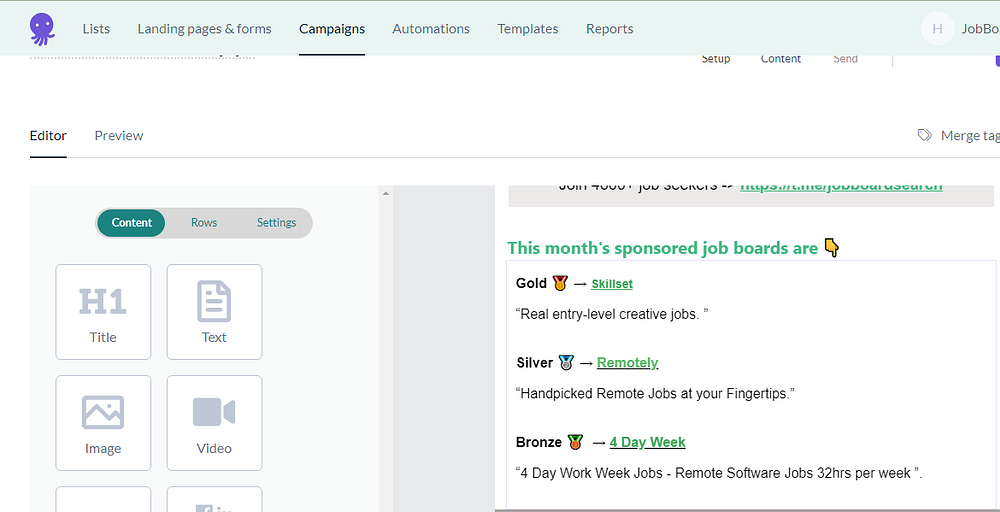Click the Skillset sponsor link

click(612, 284)
